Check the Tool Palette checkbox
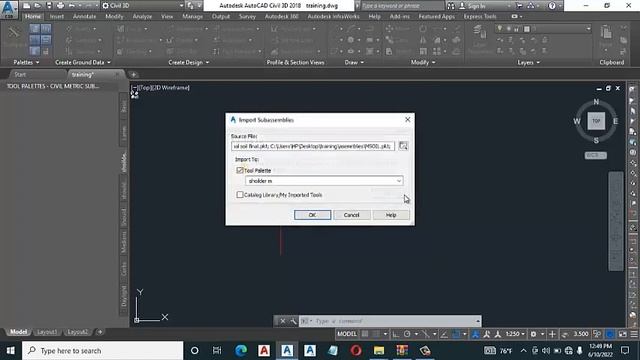 click(x=240, y=170)
